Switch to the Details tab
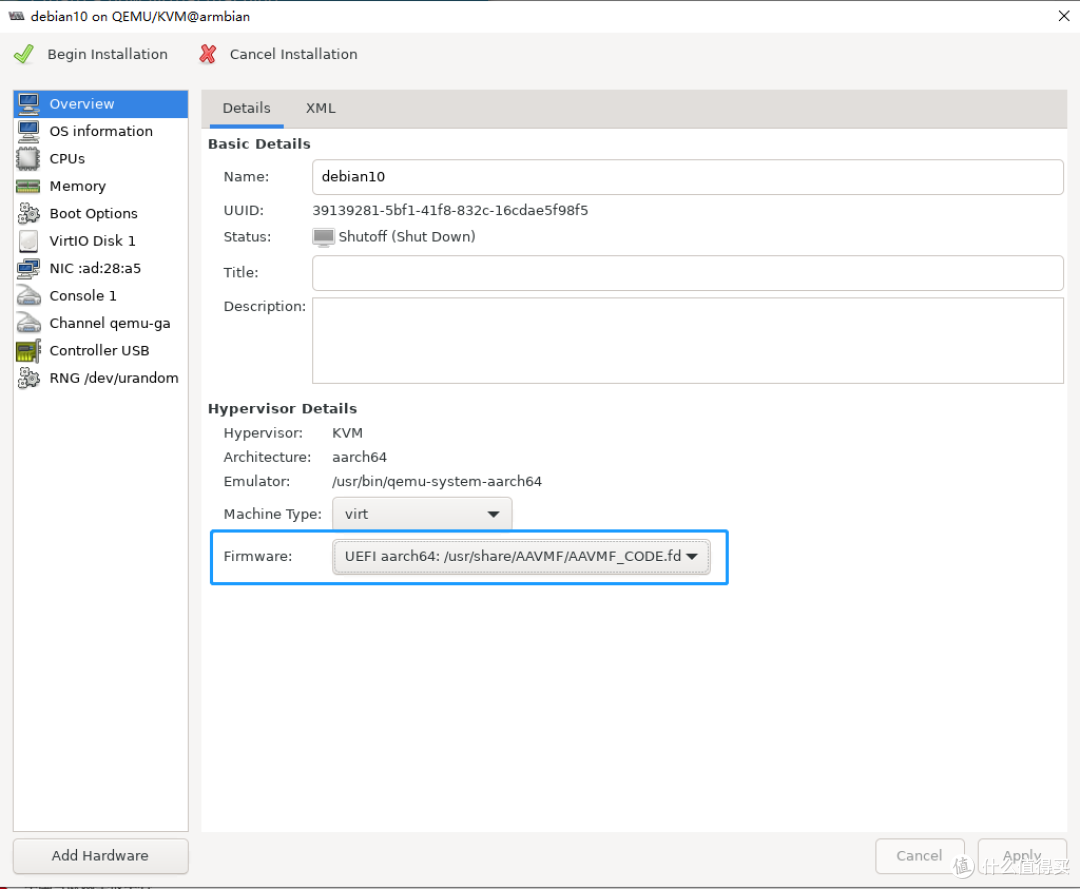This screenshot has width=1080, height=889. pyautogui.click(x=247, y=108)
